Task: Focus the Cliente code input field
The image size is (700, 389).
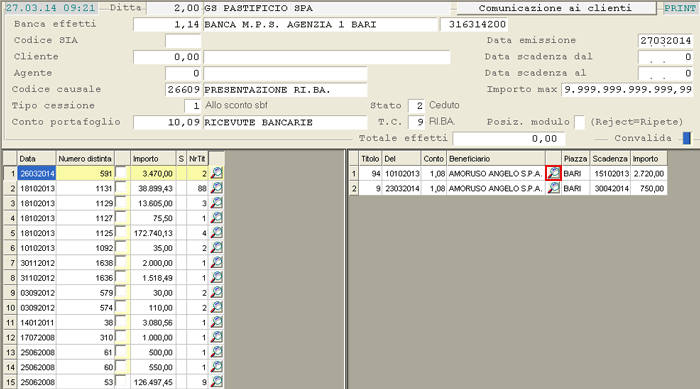Action: pyautogui.click(x=167, y=57)
